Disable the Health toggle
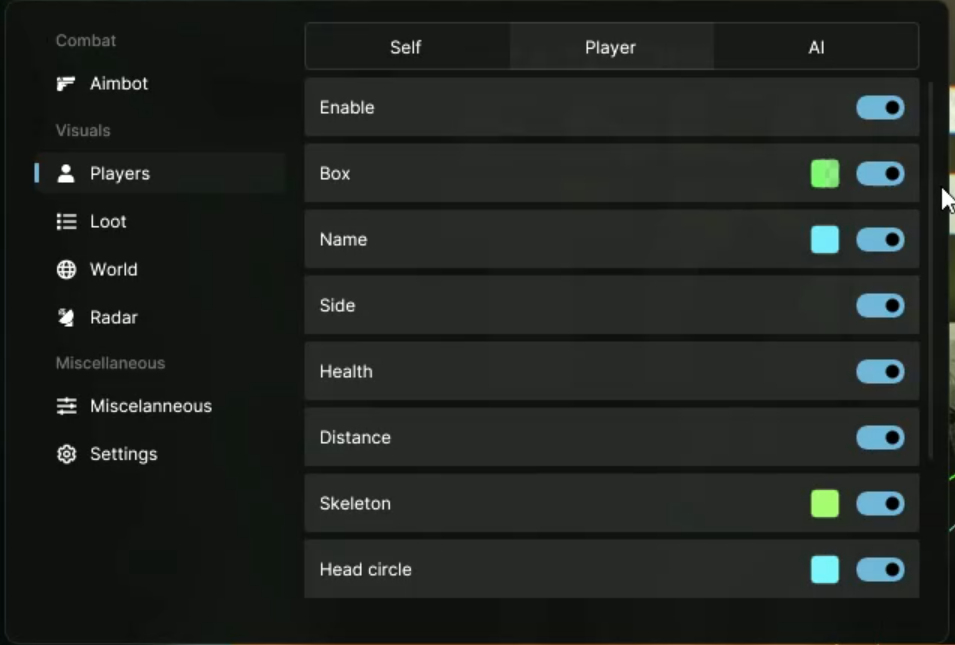This screenshot has width=955, height=645. click(x=880, y=372)
